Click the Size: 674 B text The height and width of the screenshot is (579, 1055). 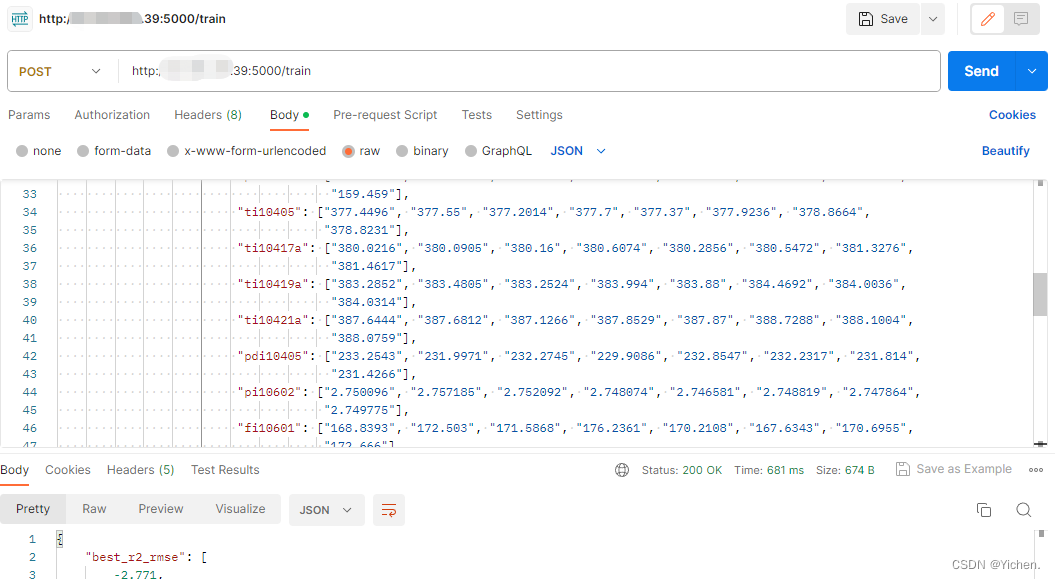(x=845, y=470)
